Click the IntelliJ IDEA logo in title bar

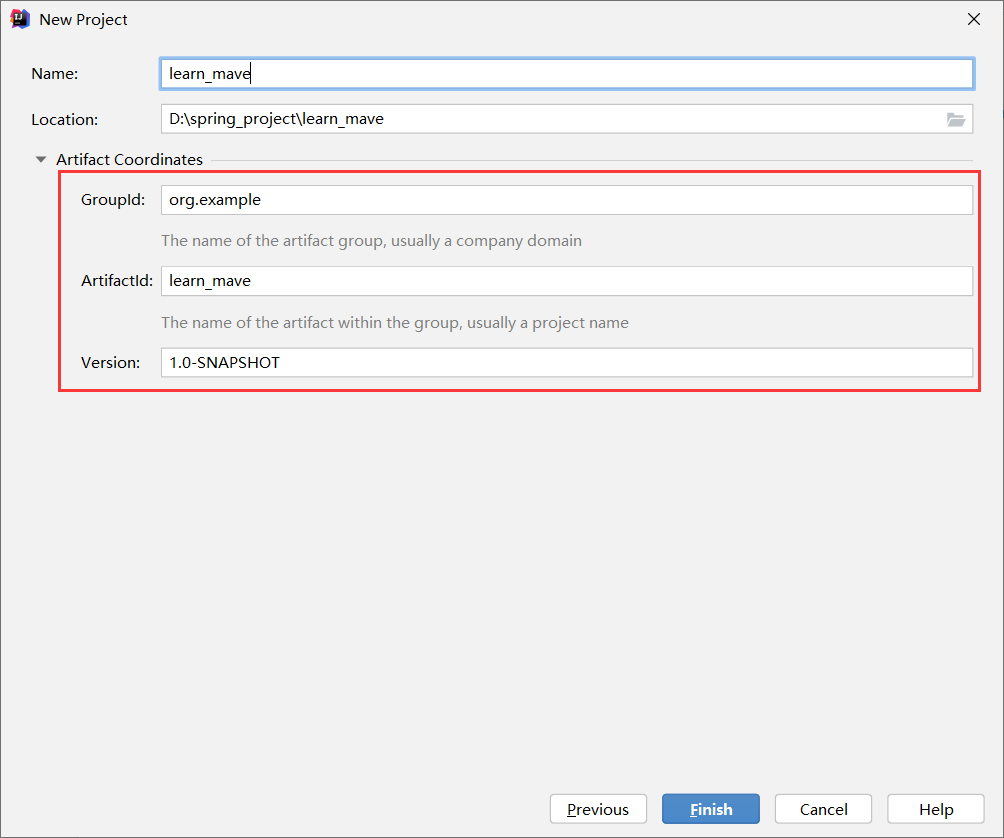[x=20, y=19]
